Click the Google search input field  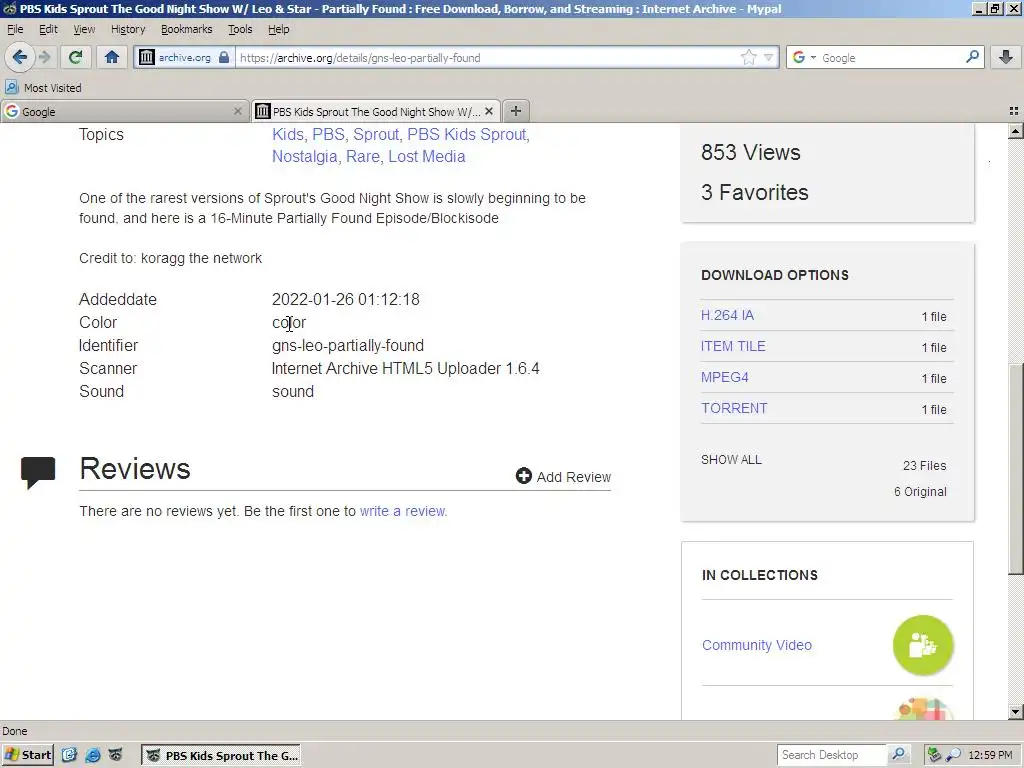891,57
